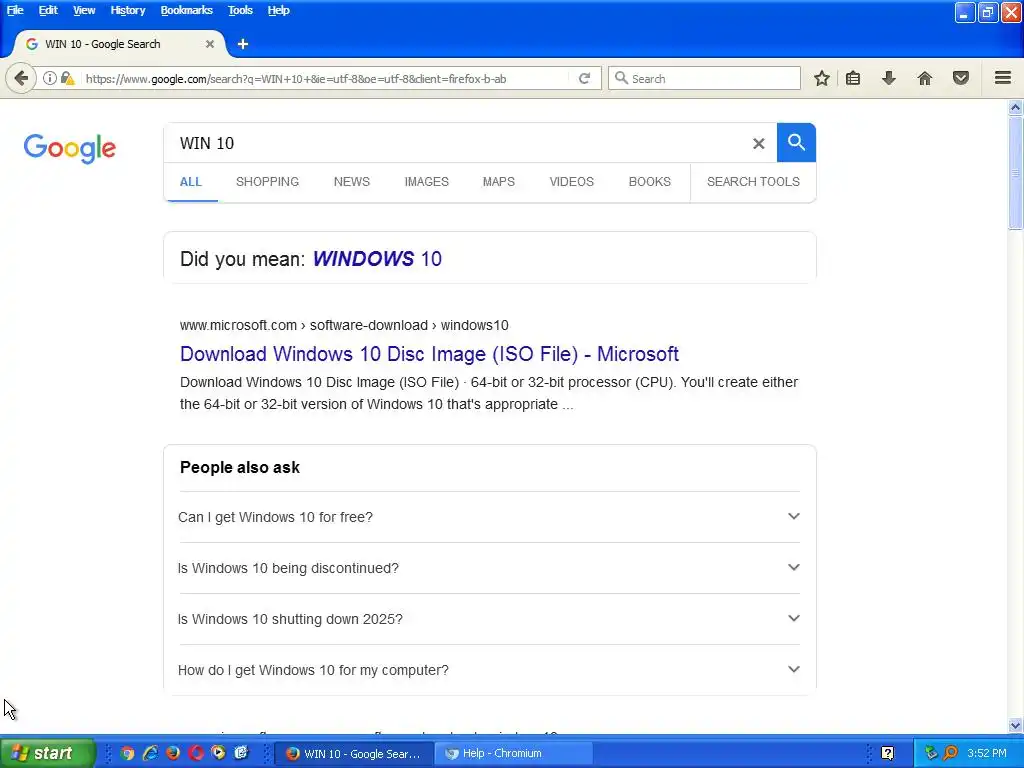
Task: Open 'Download Windows 10 Disc Image' Microsoft result
Action: tap(429, 354)
